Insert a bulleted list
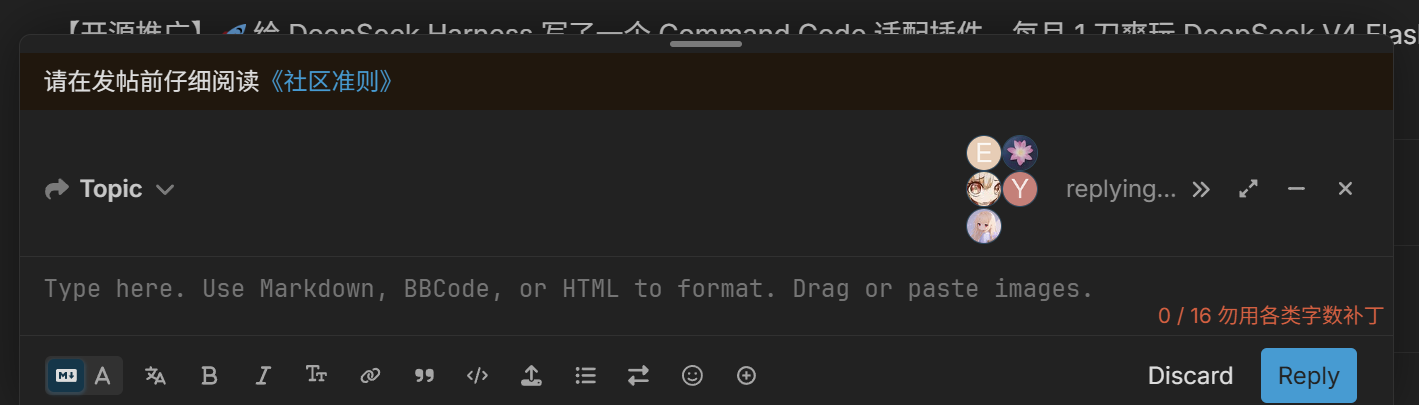 click(585, 376)
